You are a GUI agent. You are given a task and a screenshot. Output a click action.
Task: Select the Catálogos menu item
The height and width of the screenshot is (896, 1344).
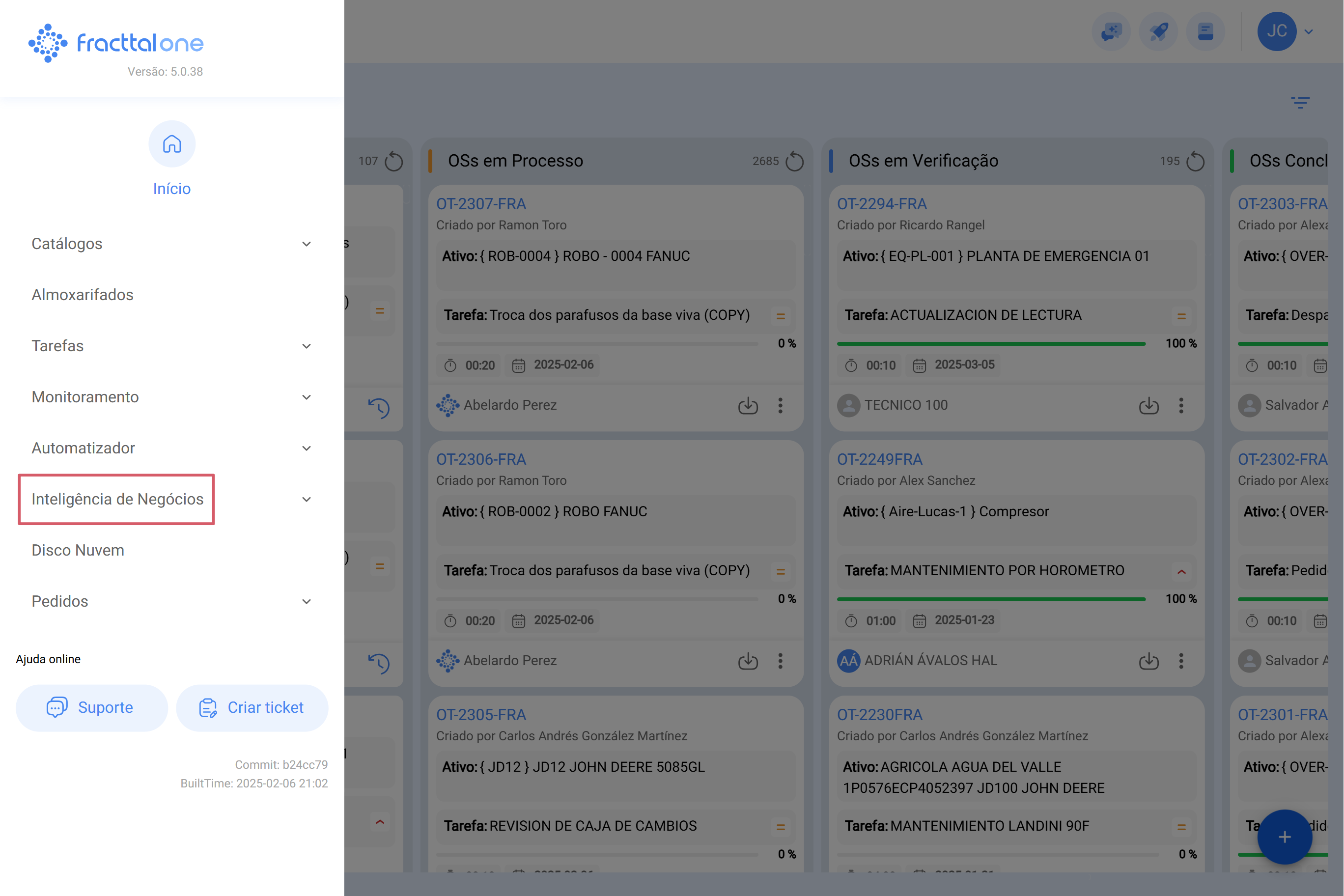pyautogui.click(x=67, y=244)
